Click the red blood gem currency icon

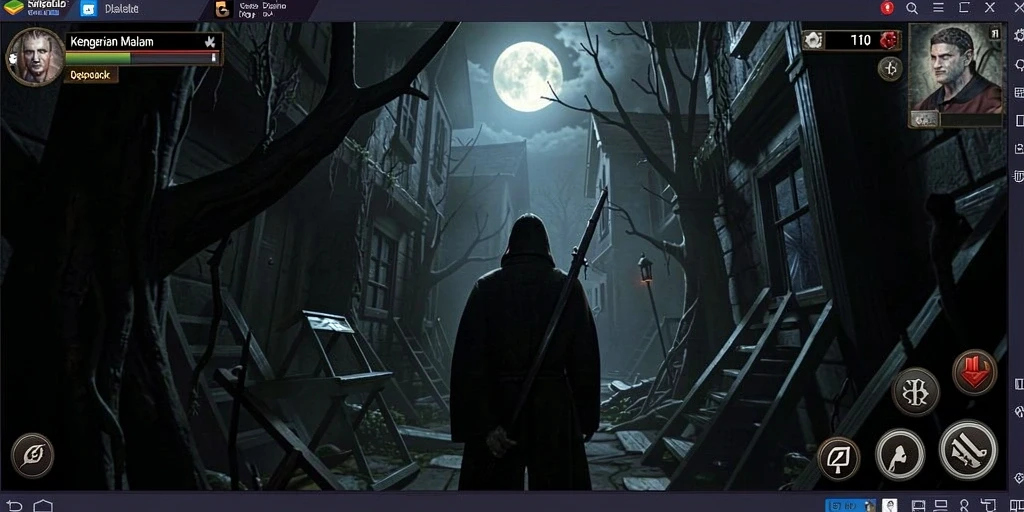[889, 40]
